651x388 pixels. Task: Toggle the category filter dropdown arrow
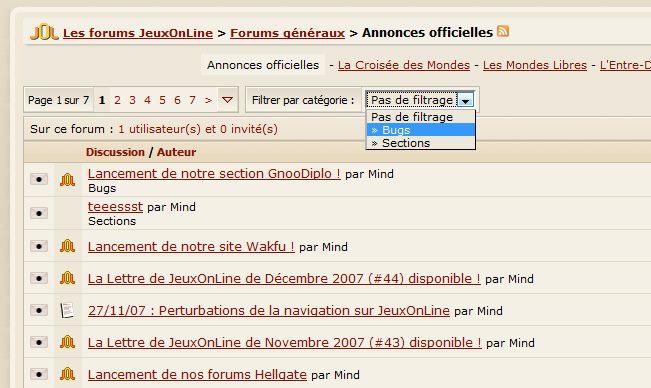(x=465, y=100)
